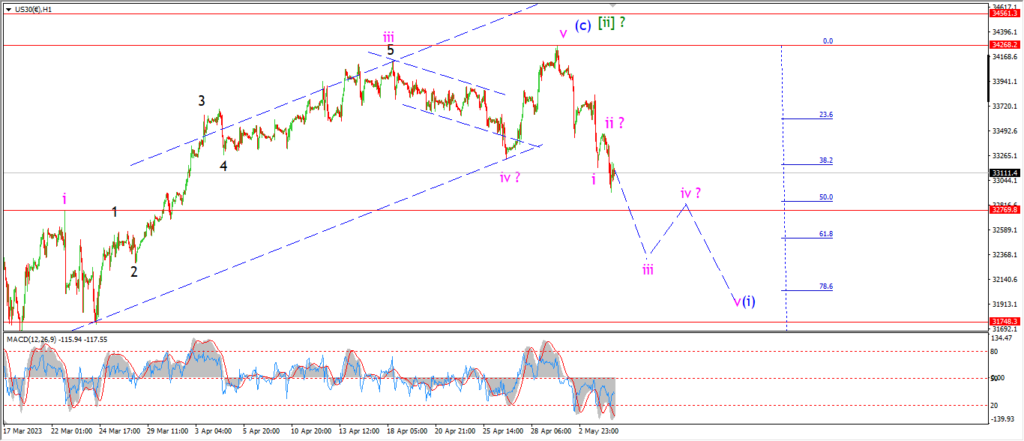Select the 78.6 Fibonacci level label
This screenshot has width=1024, height=441.
[825, 286]
